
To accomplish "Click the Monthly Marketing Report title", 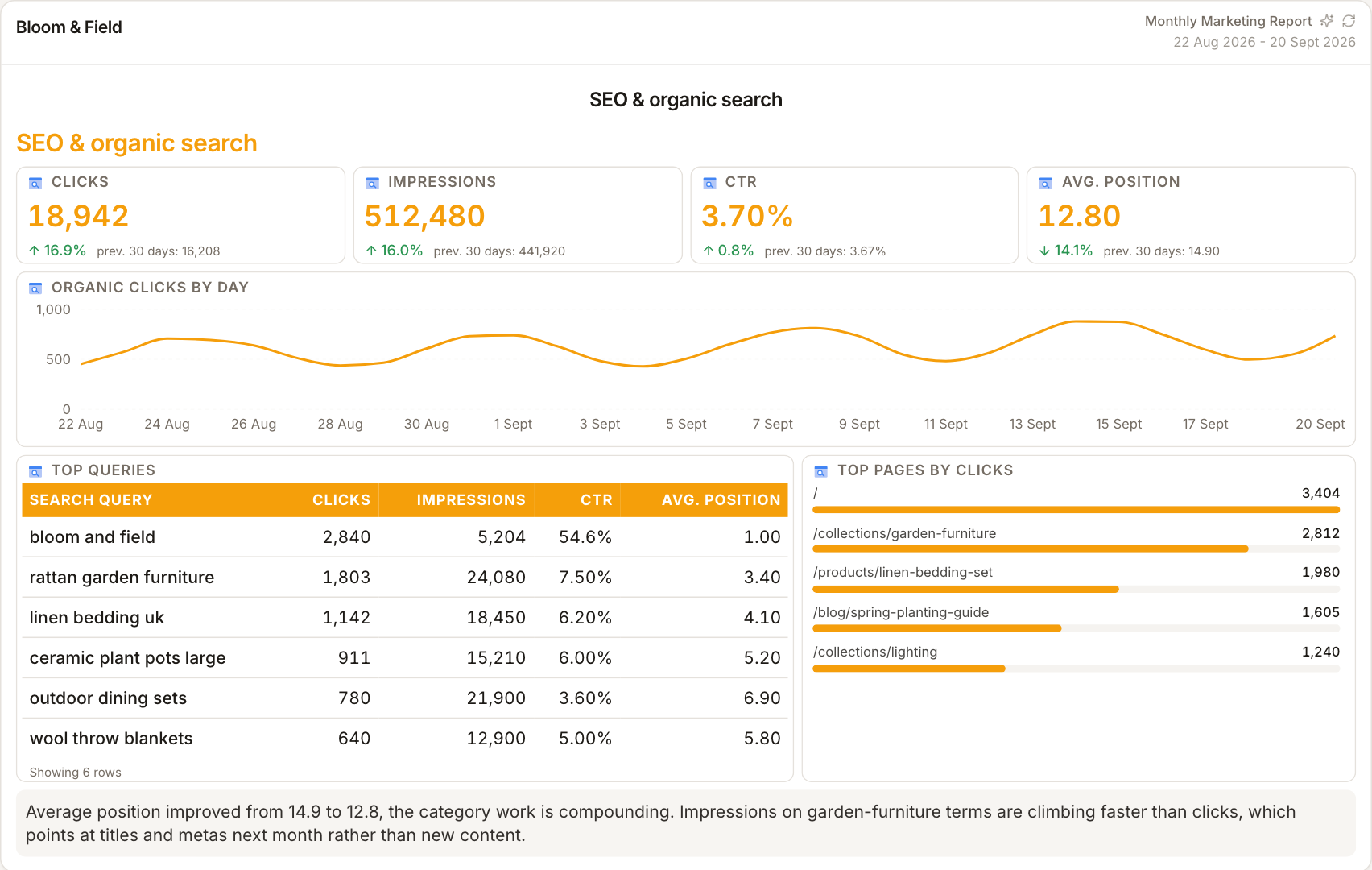I will coord(1229,21).
